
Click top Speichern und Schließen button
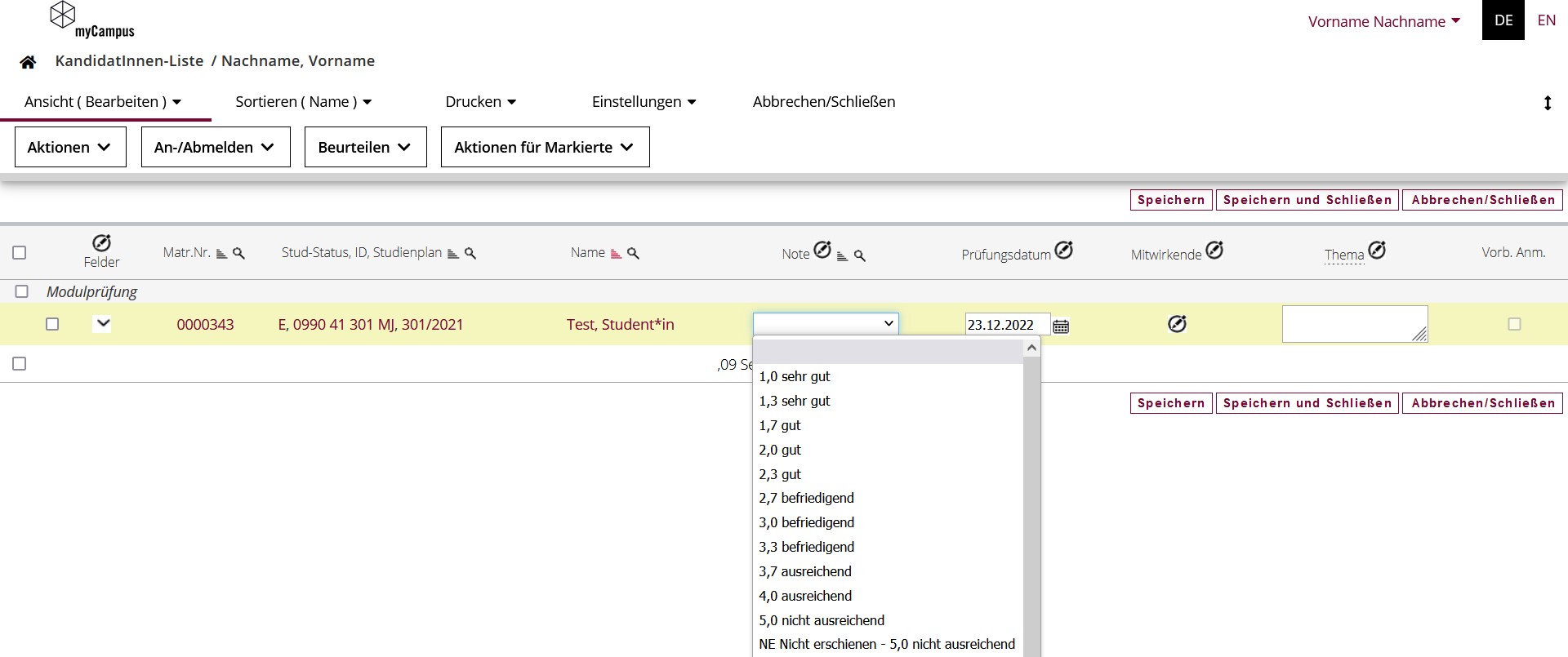[x=1307, y=200]
